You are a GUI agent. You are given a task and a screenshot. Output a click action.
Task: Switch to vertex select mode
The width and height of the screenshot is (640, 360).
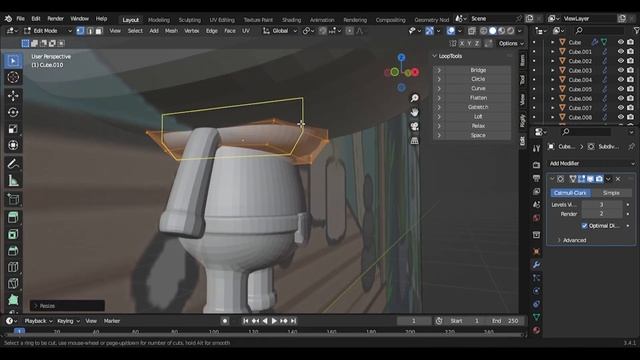(80, 31)
